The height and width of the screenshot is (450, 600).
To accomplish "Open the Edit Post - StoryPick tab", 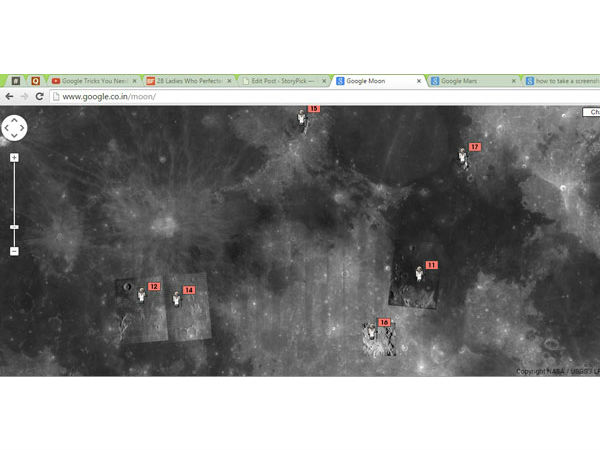I will tap(283, 80).
